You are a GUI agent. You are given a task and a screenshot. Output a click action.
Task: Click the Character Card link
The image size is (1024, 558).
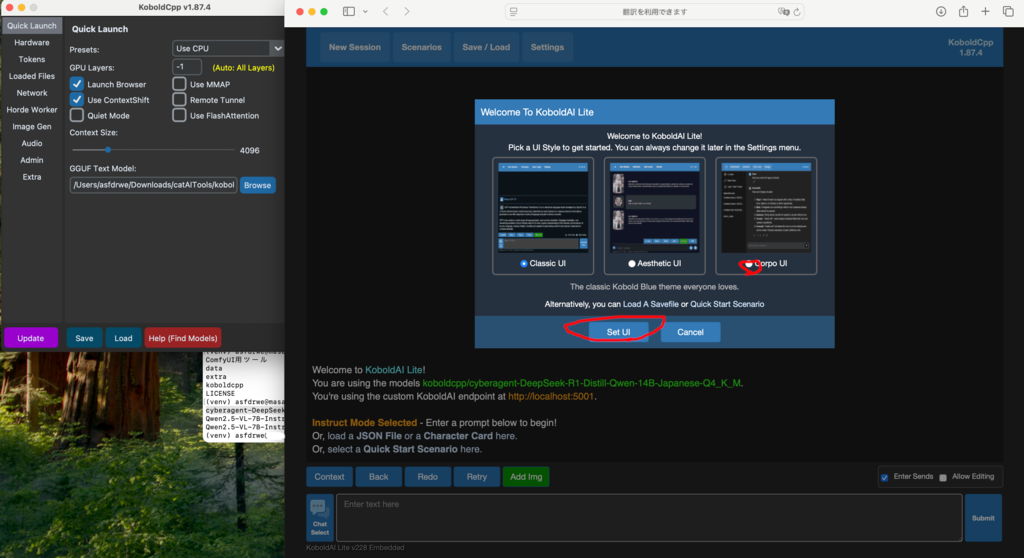click(x=458, y=436)
